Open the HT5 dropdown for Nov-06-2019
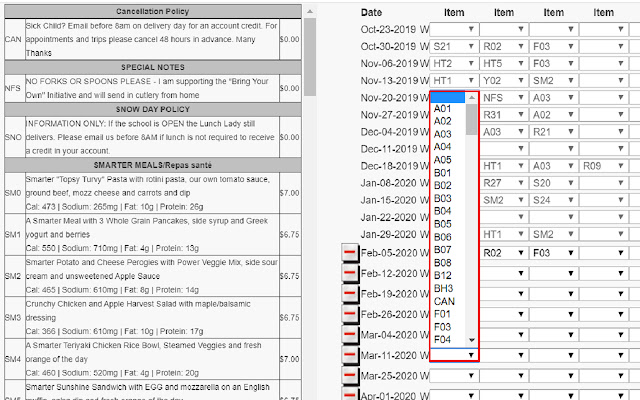The image size is (640, 400). click(503, 64)
